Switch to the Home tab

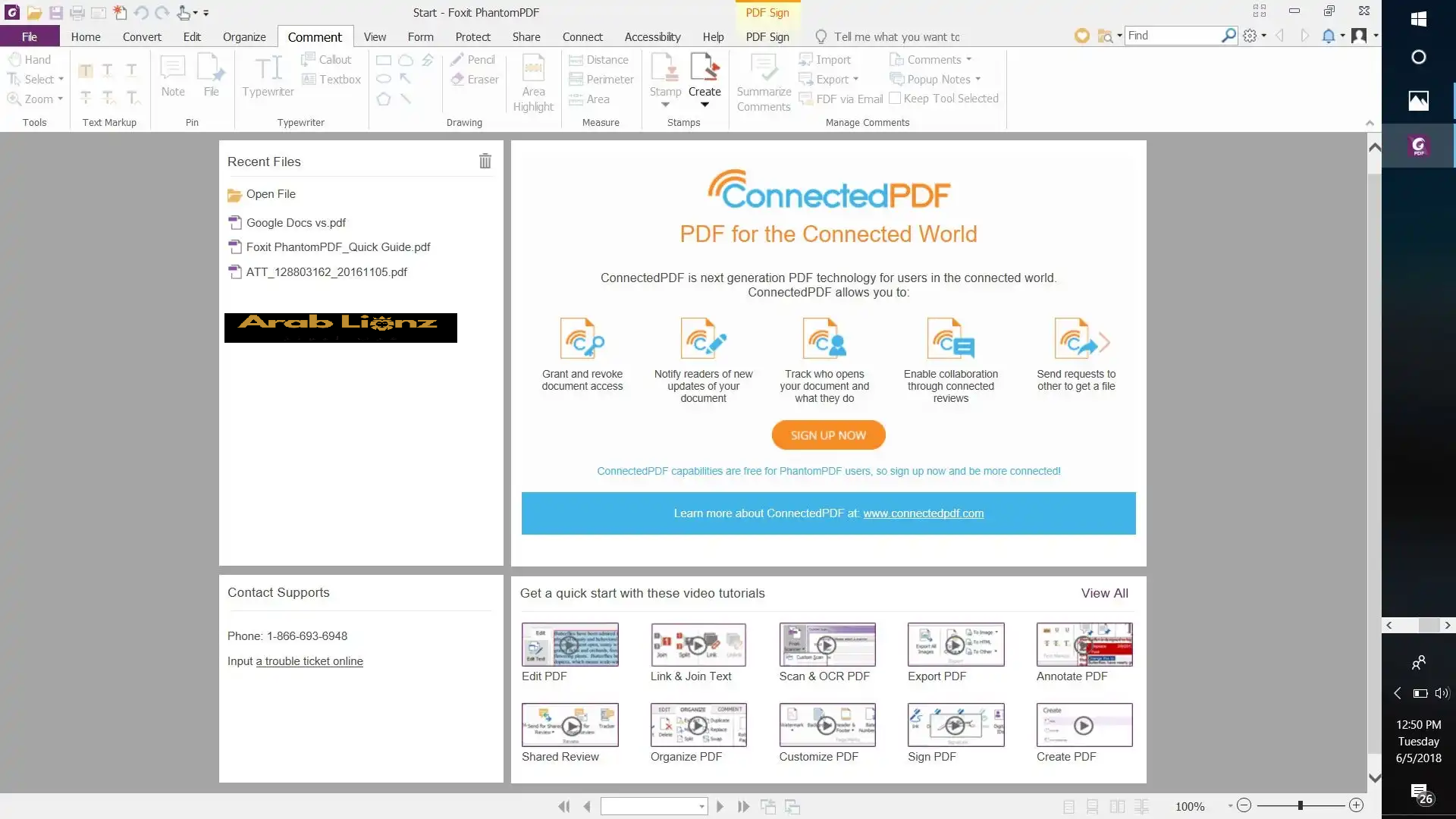click(86, 36)
